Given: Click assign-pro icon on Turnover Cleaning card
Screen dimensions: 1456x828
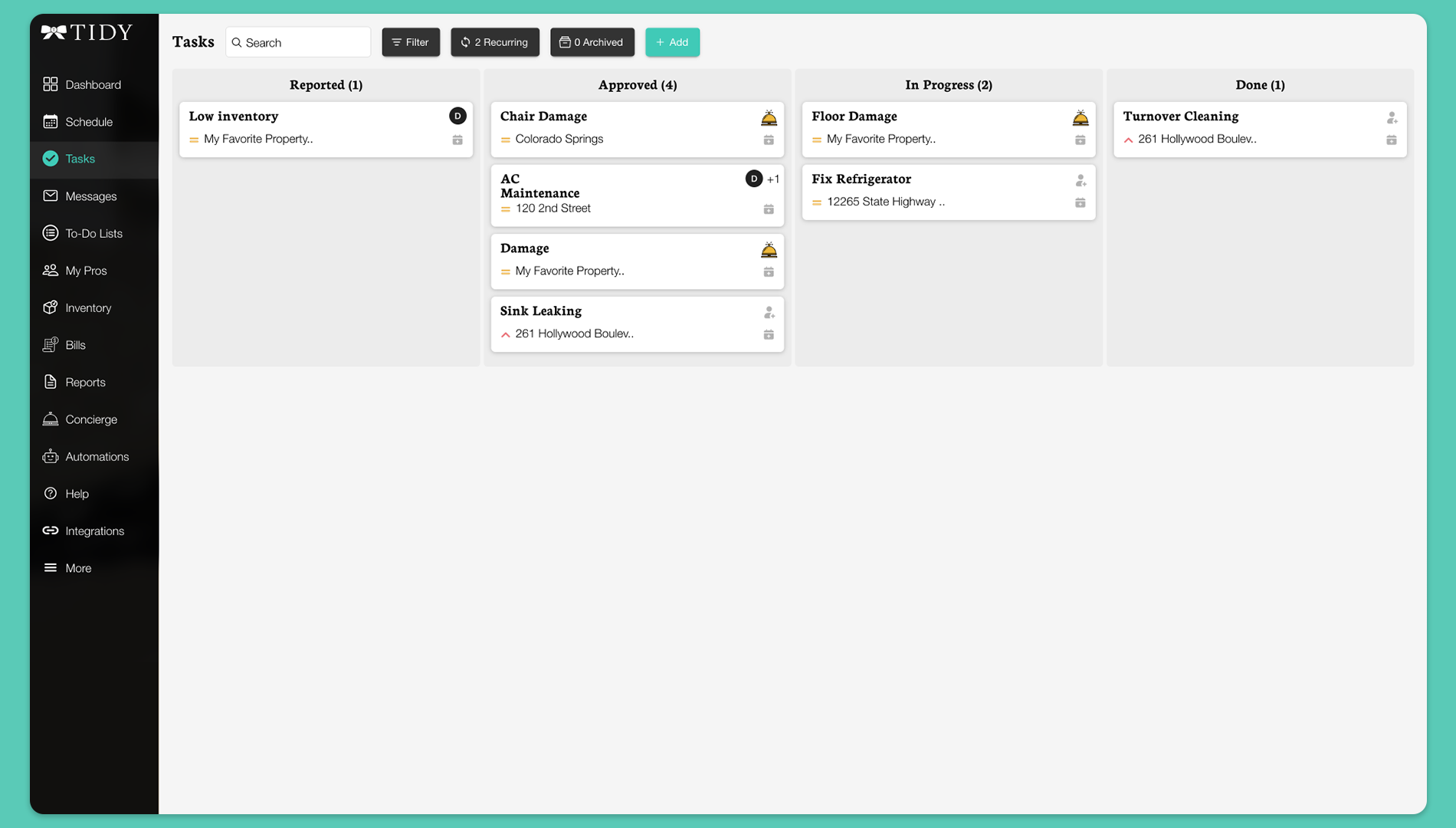Looking at the screenshot, I should pyautogui.click(x=1392, y=118).
